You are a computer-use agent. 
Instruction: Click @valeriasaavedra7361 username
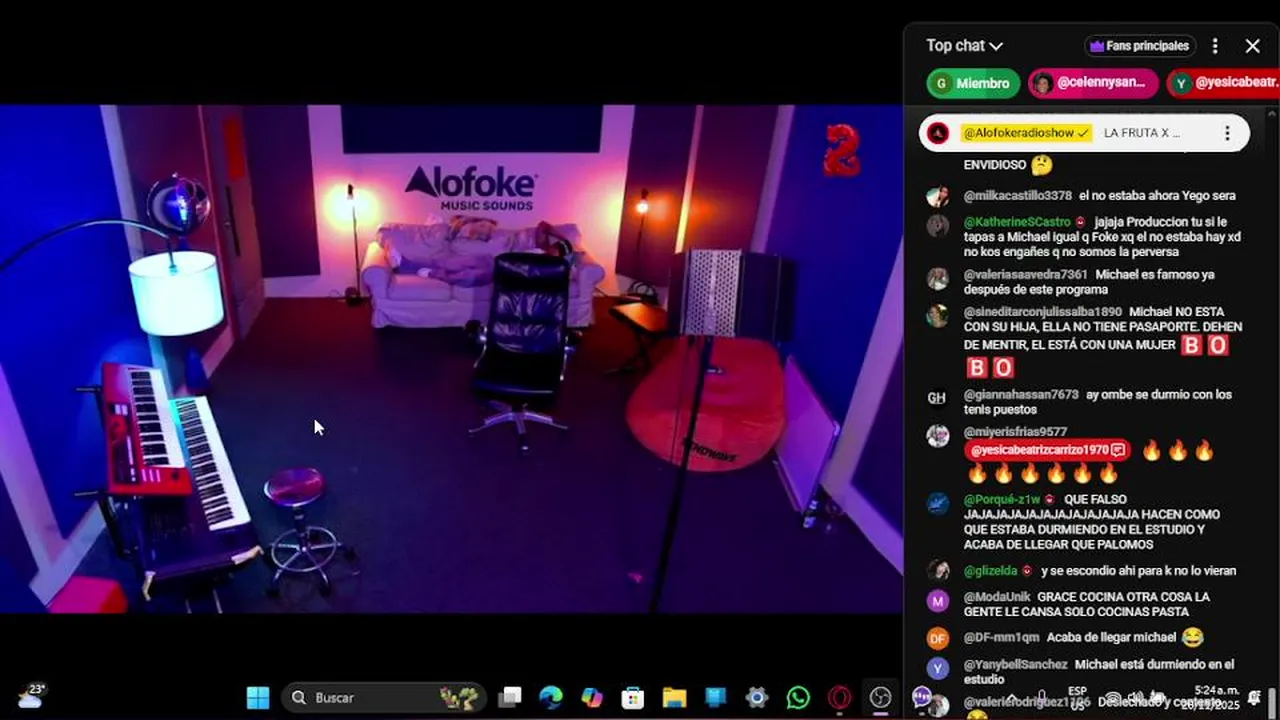coord(1026,274)
